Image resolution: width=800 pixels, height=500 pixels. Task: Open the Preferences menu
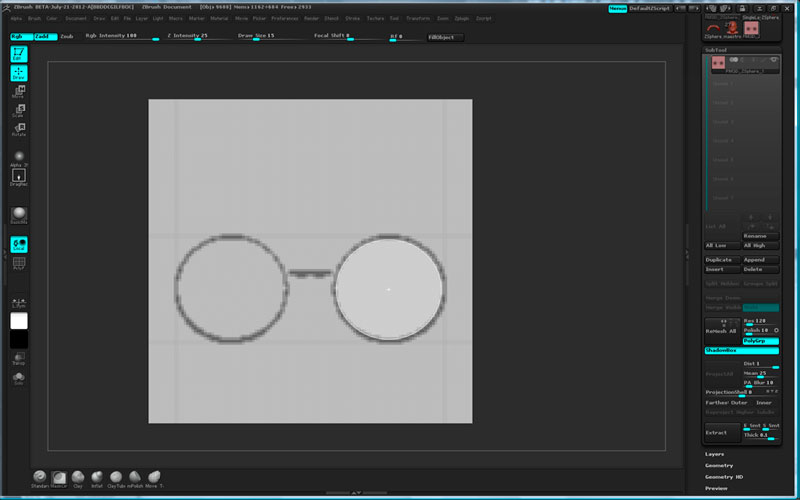click(285, 18)
